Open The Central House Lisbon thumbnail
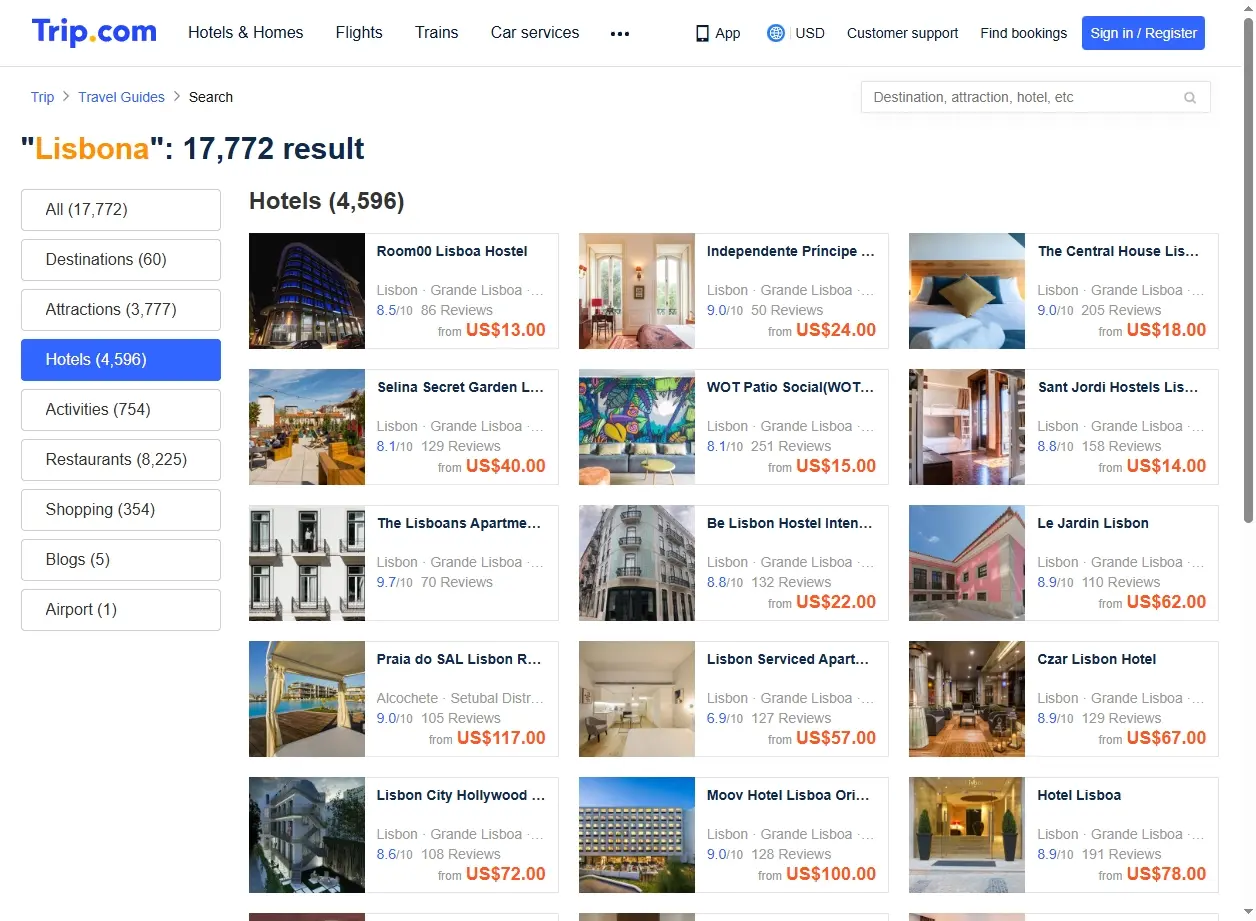This screenshot has width=1256, height=921. 967,291
